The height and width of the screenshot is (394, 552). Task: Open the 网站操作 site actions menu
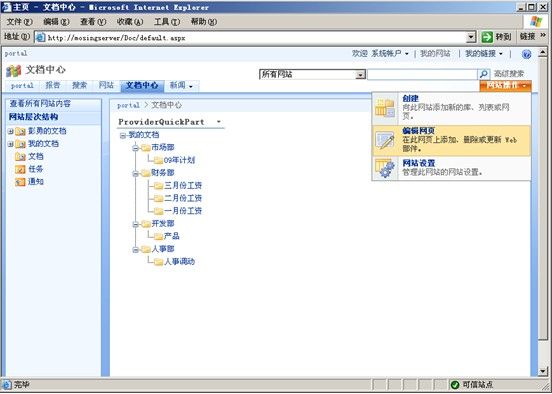click(x=506, y=86)
